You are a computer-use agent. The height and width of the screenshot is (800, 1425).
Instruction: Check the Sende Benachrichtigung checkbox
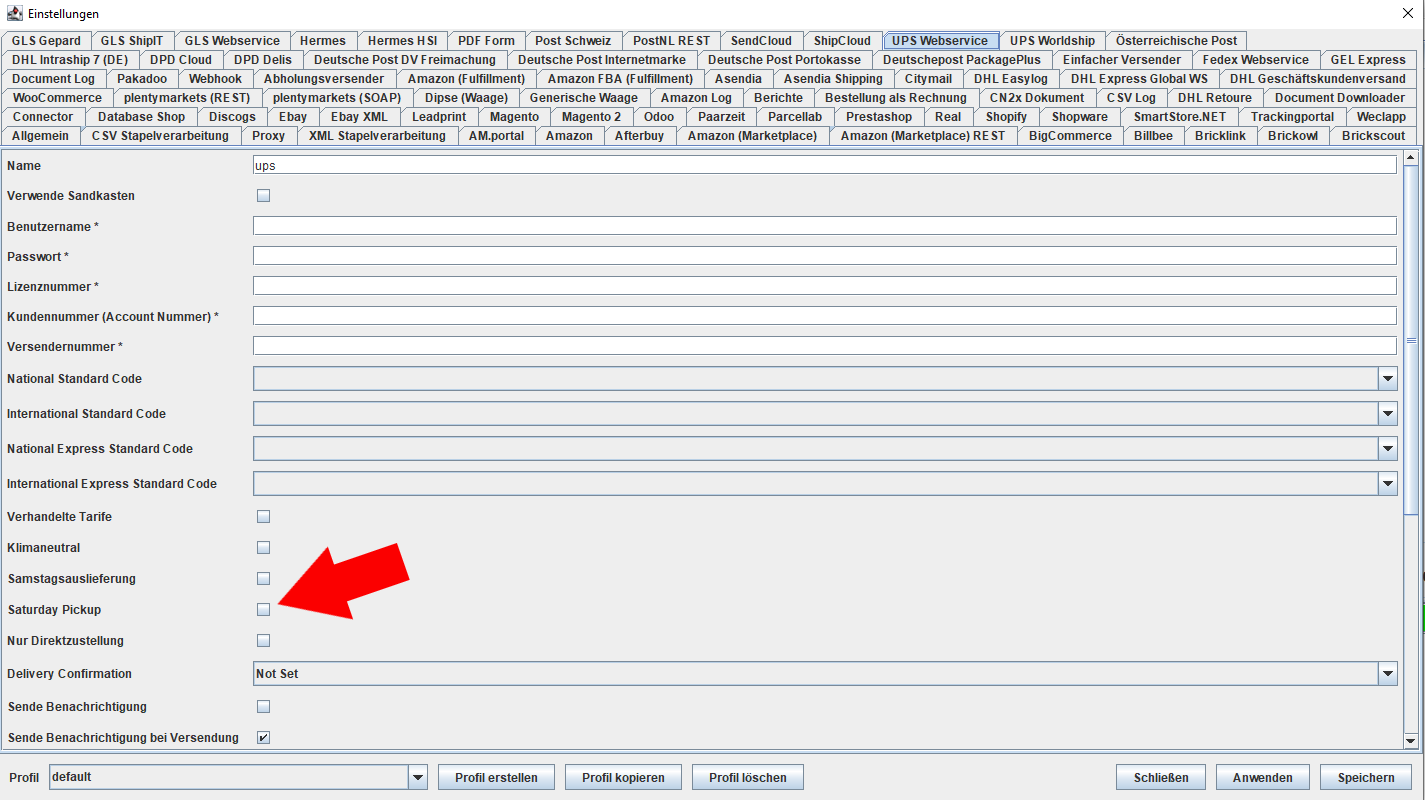(x=264, y=707)
